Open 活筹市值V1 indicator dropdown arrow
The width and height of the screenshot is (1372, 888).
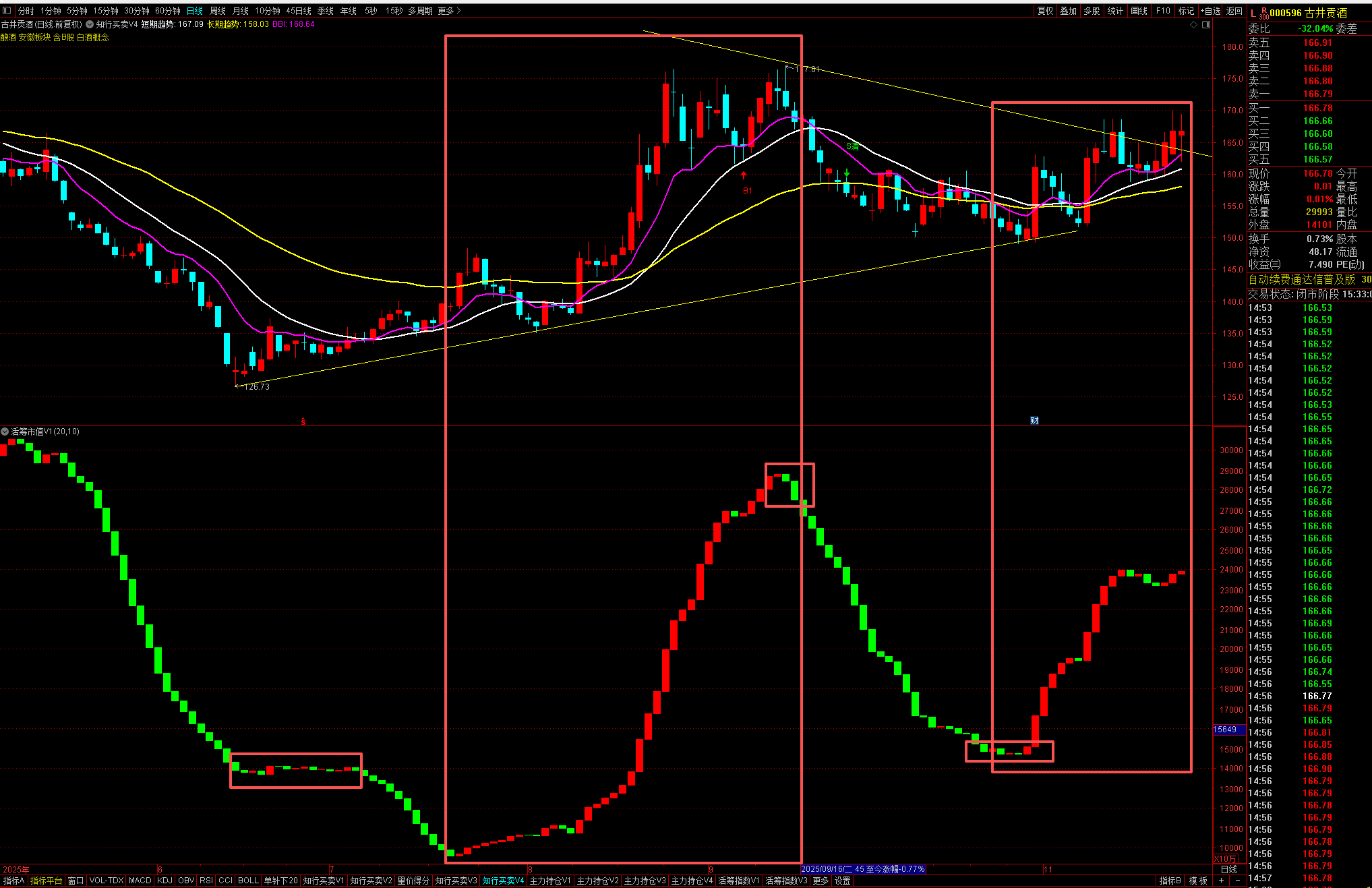[x=5, y=432]
